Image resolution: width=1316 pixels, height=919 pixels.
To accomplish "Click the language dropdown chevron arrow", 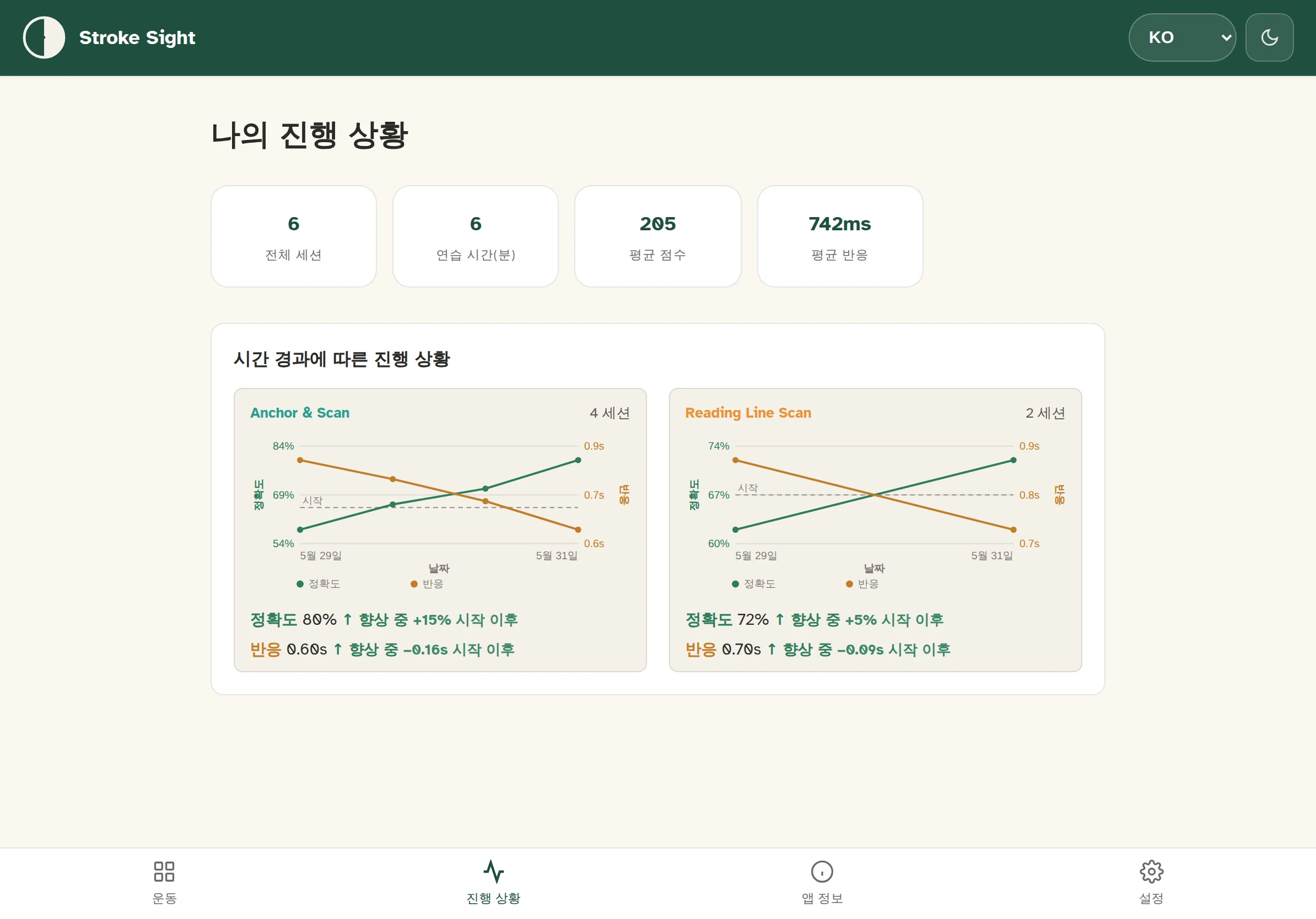I will click(x=1226, y=38).
